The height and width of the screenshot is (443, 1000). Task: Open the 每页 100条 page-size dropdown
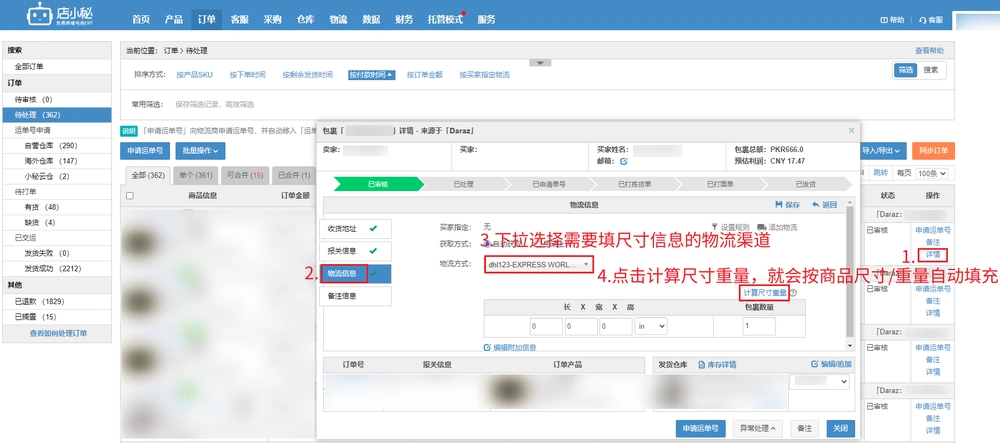click(932, 173)
